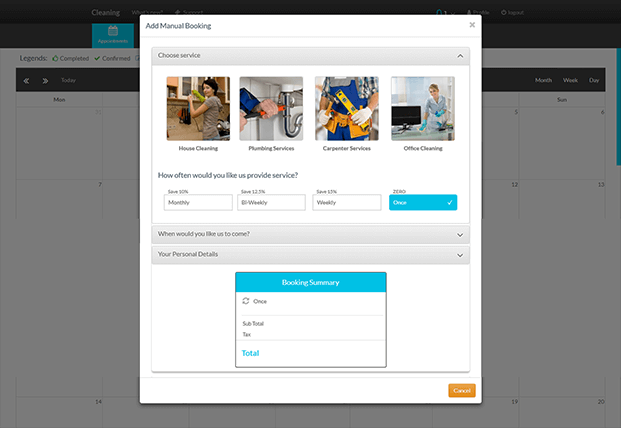This screenshot has height=428, width=621.
Task: Select the Monthly frequency option
Action: [x=198, y=202]
